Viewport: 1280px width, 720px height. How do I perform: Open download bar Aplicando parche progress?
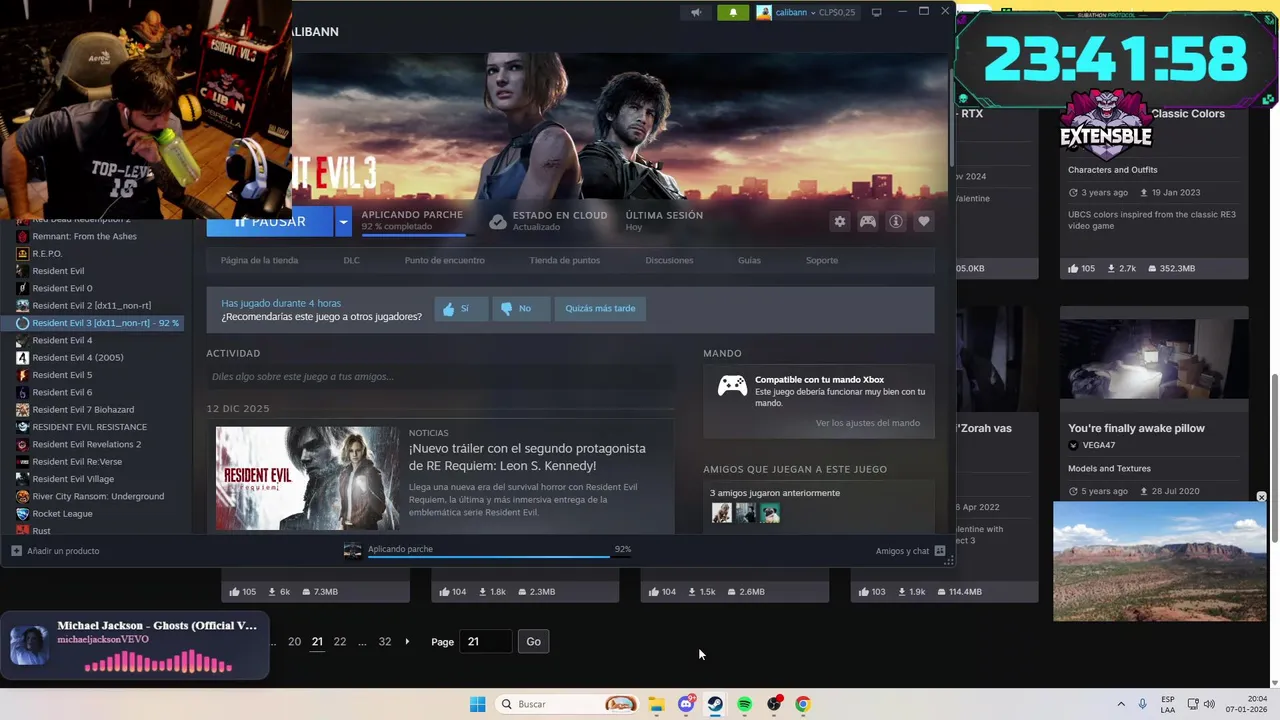[x=487, y=550]
